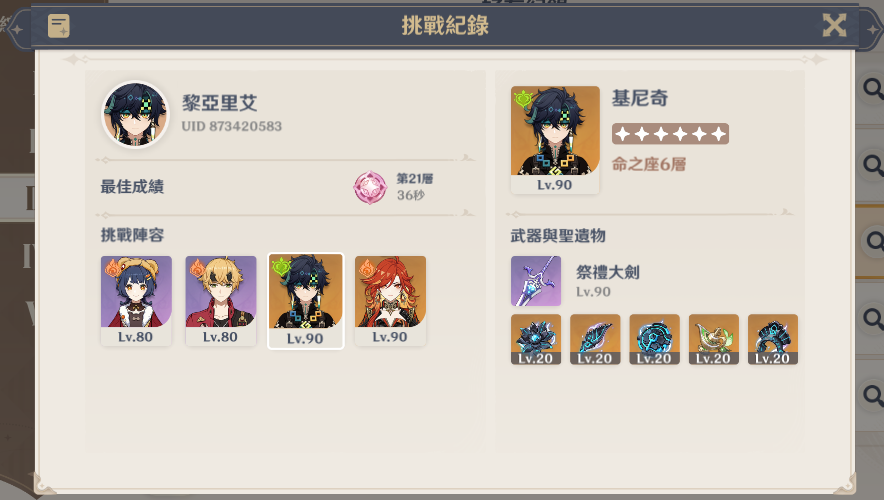The width and height of the screenshot is (884, 500).
Task: Select the 黎亞里艾 player avatar
Action: (x=135, y=114)
